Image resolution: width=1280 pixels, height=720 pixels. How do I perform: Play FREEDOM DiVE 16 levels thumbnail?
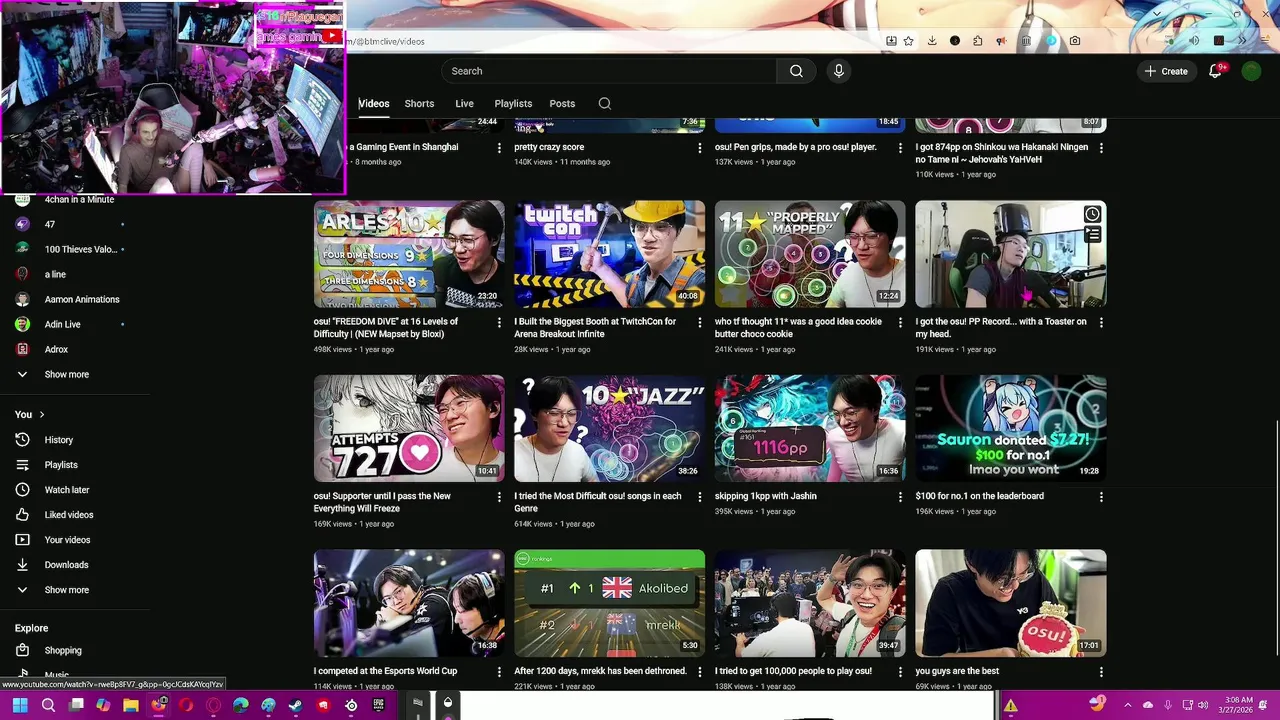click(x=409, y=254)
